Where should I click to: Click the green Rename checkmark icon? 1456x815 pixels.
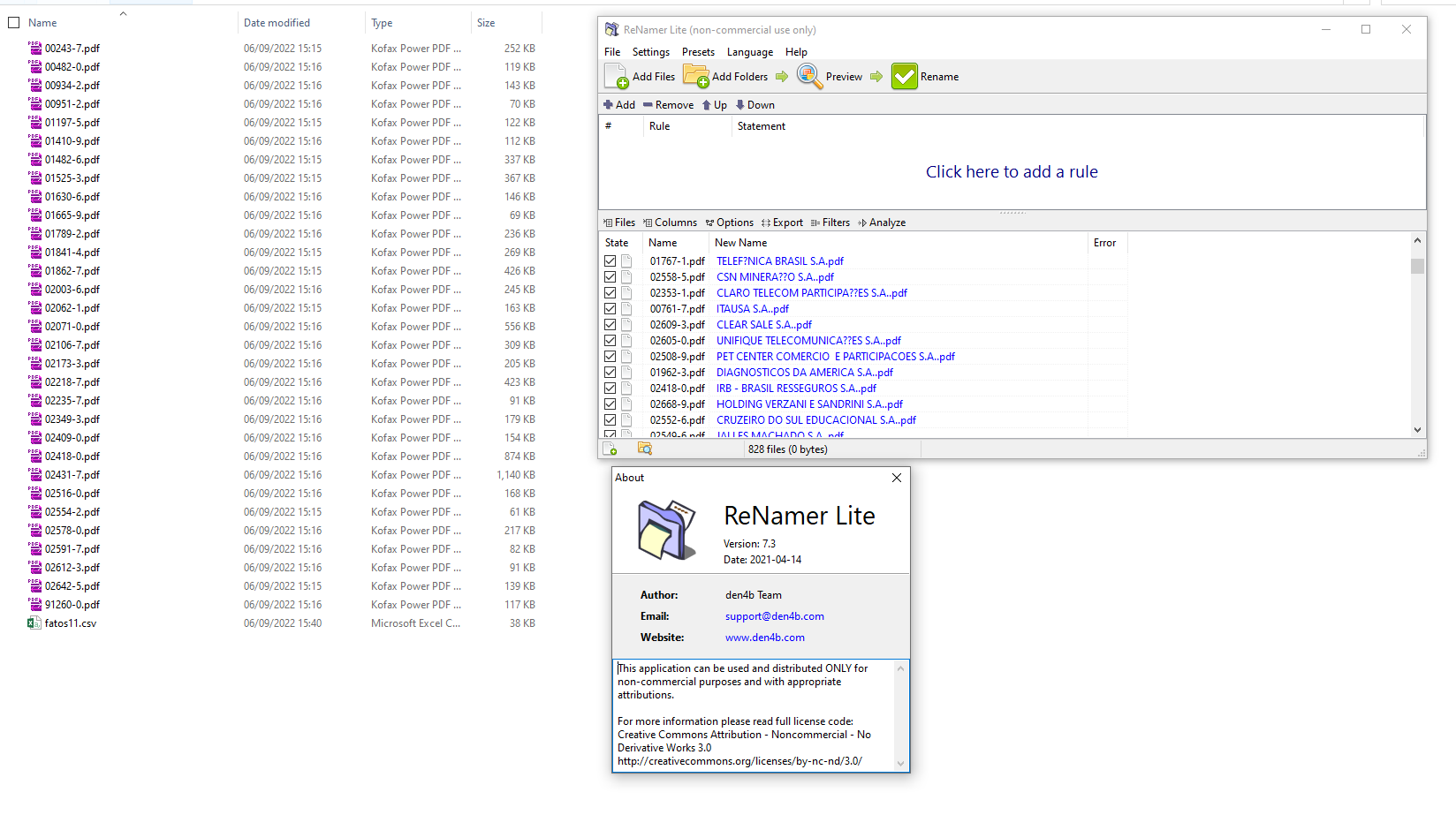[905, 77]
